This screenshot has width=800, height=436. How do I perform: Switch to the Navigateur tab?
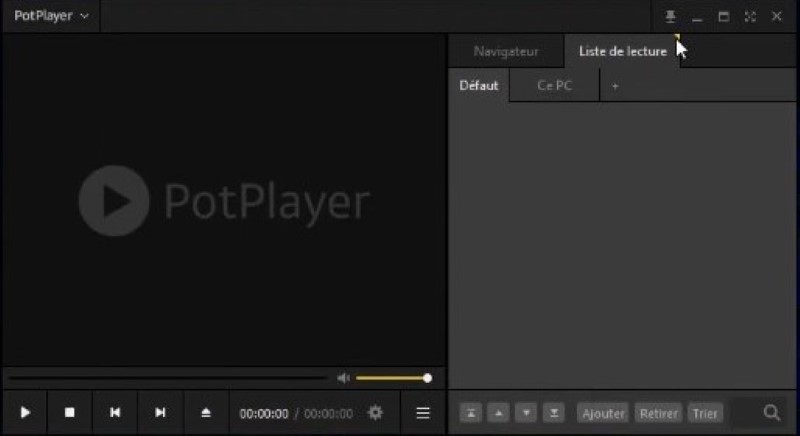(x=506, y=51)
